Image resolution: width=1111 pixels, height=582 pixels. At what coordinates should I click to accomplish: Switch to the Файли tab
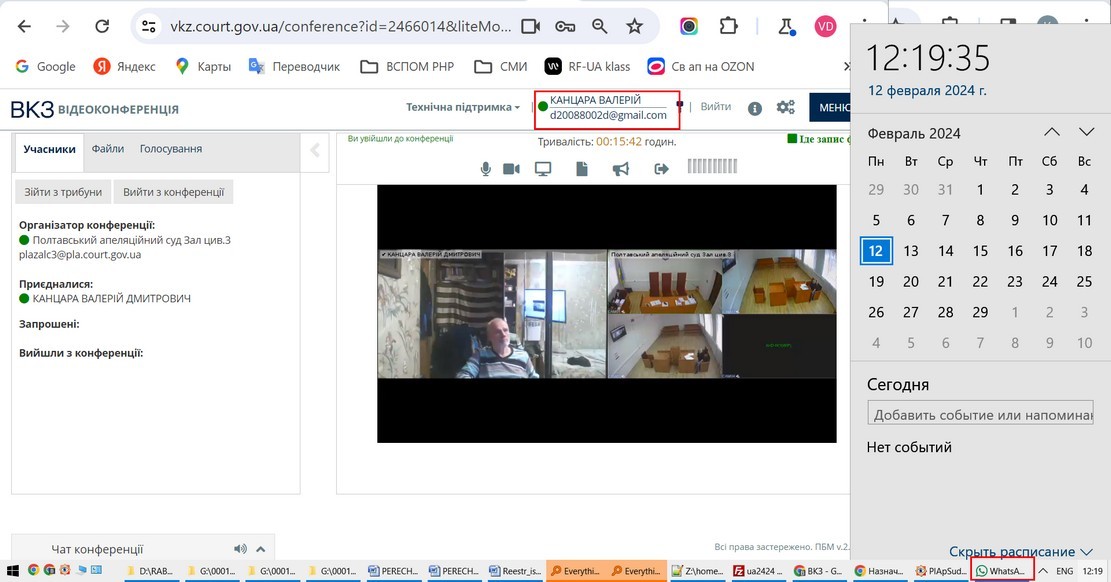[108, 149]
